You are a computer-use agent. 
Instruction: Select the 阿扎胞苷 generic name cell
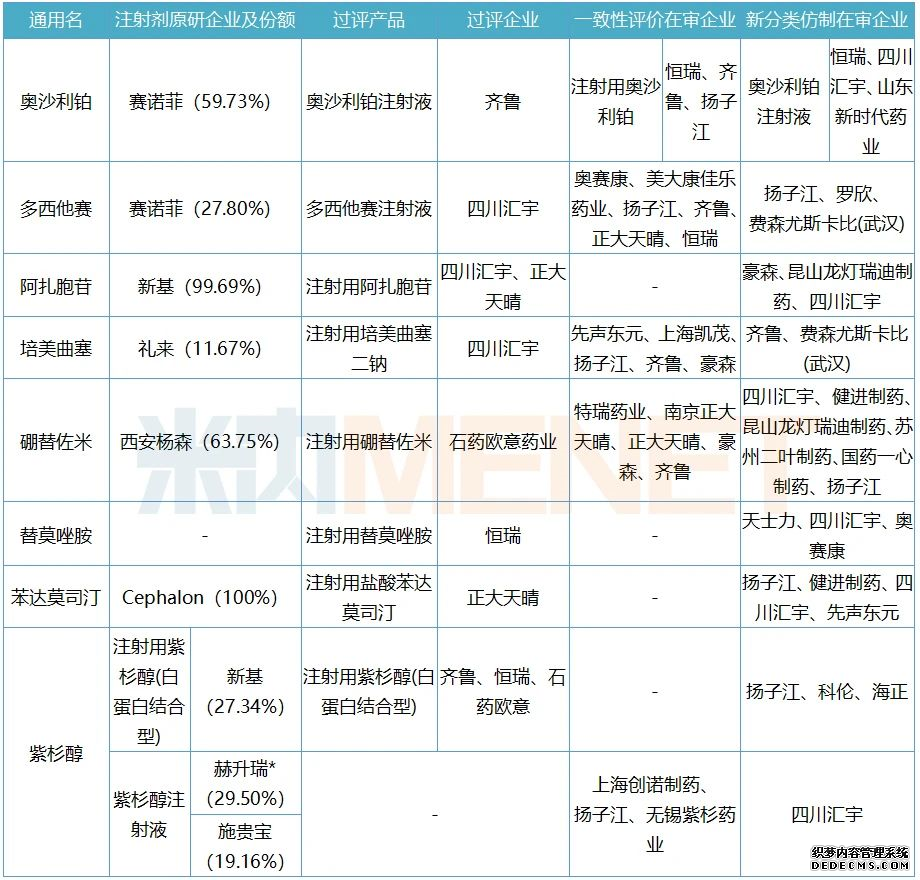pyautogui.click(x=56, y=286)
